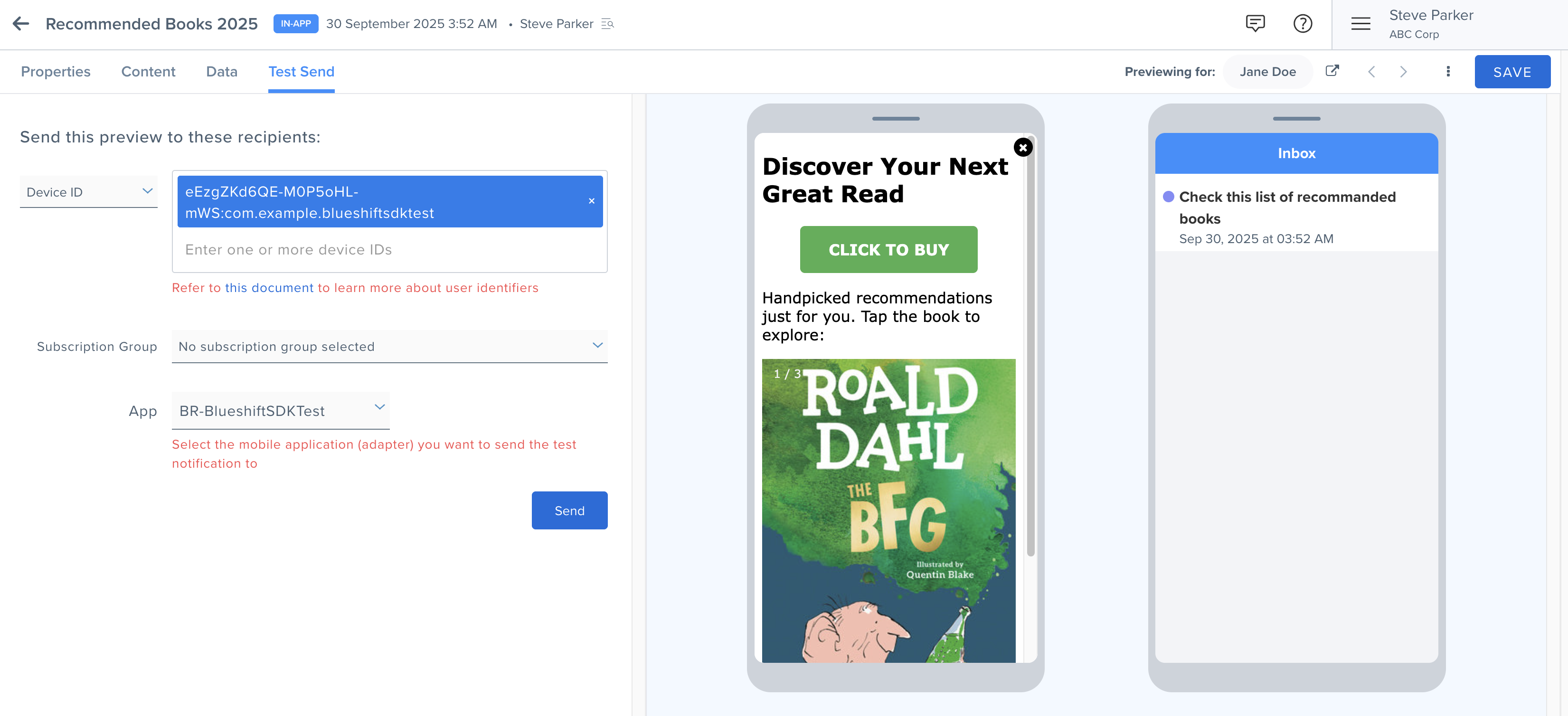Show previous preview user
1568x716 pixels.
1371,72
